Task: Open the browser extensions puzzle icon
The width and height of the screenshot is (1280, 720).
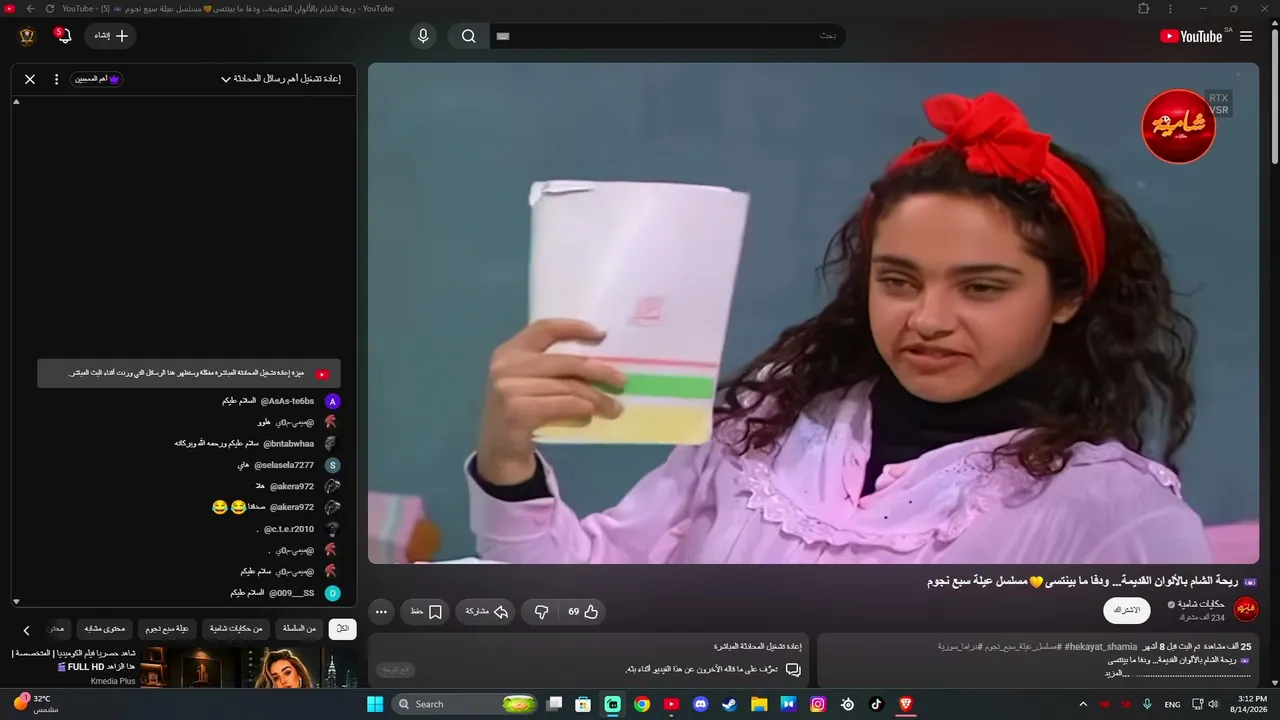Action: pos(1144,8)
